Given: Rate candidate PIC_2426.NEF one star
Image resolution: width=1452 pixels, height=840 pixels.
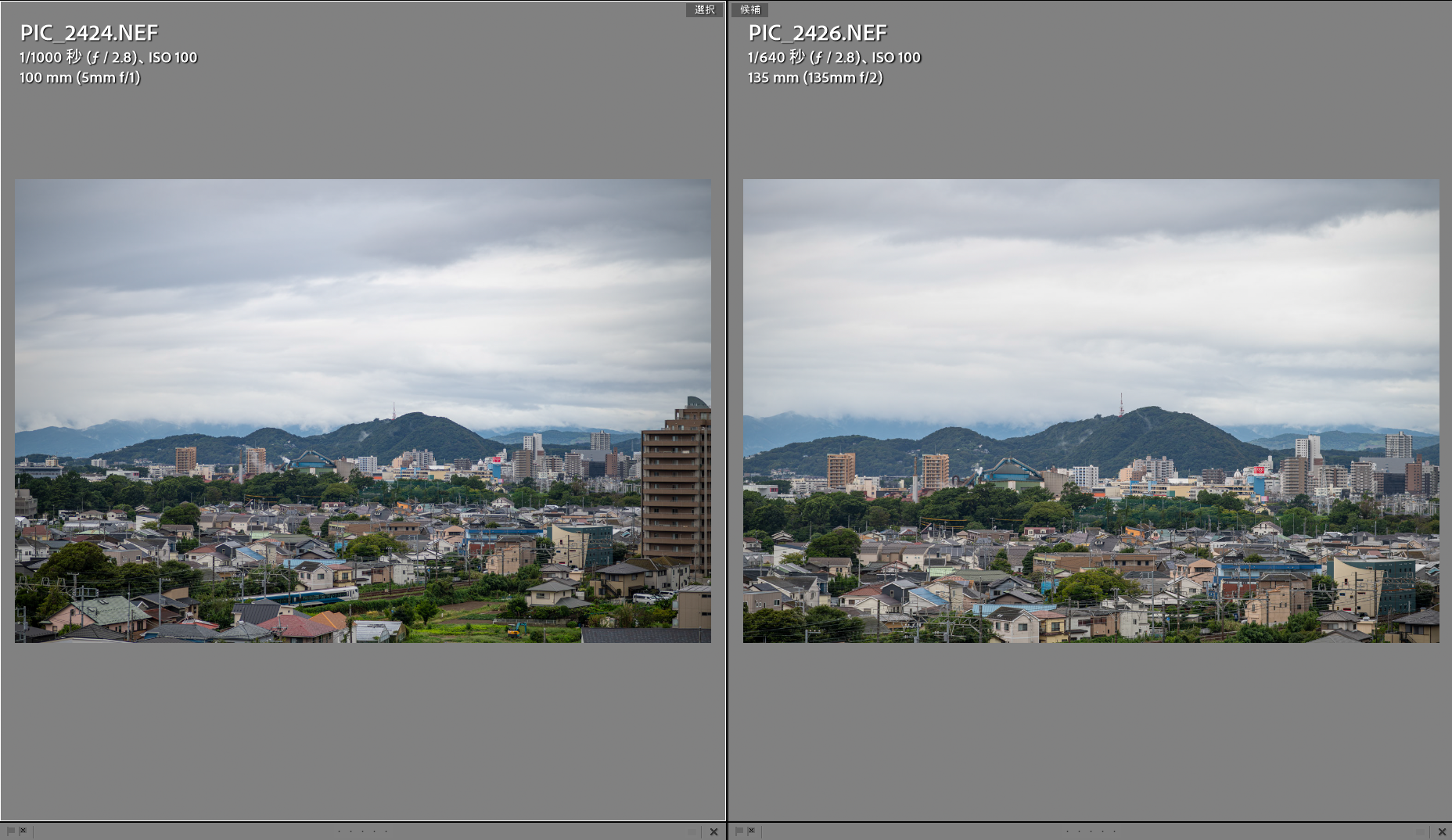Looking at the screenshot, I should coord(1067,831).
